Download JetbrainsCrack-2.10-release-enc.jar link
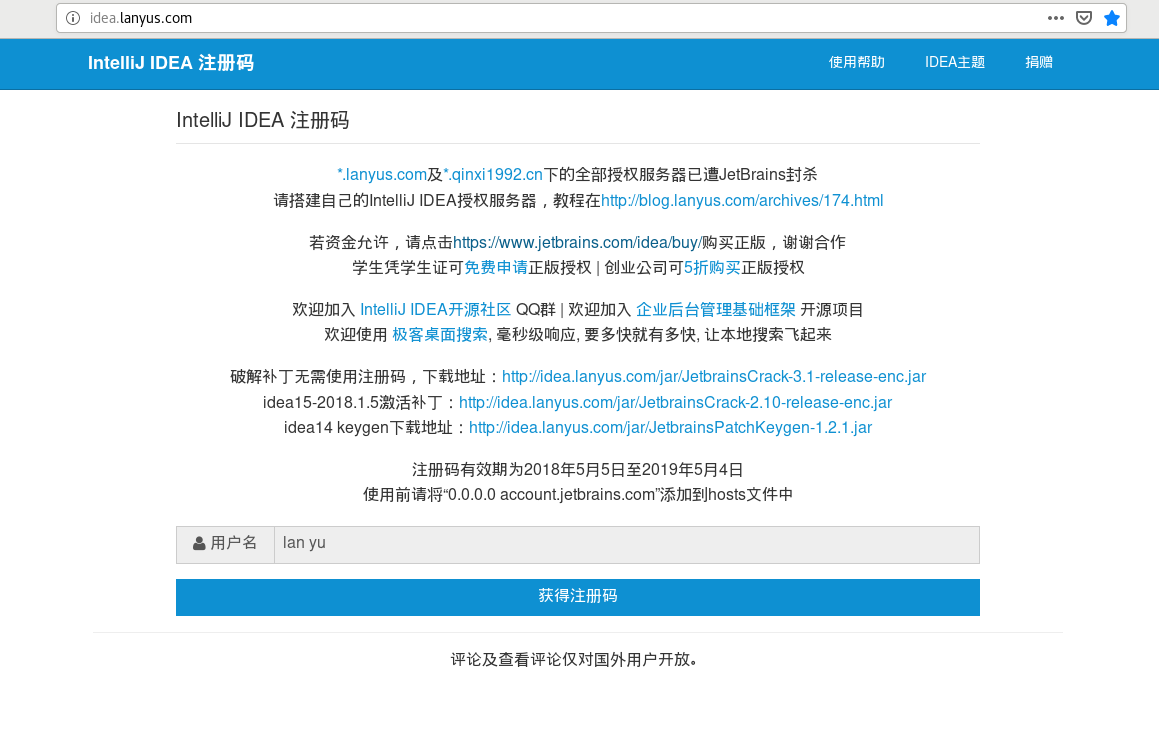The height and width of the screenshot is (739, 1159). click(676, 403)
